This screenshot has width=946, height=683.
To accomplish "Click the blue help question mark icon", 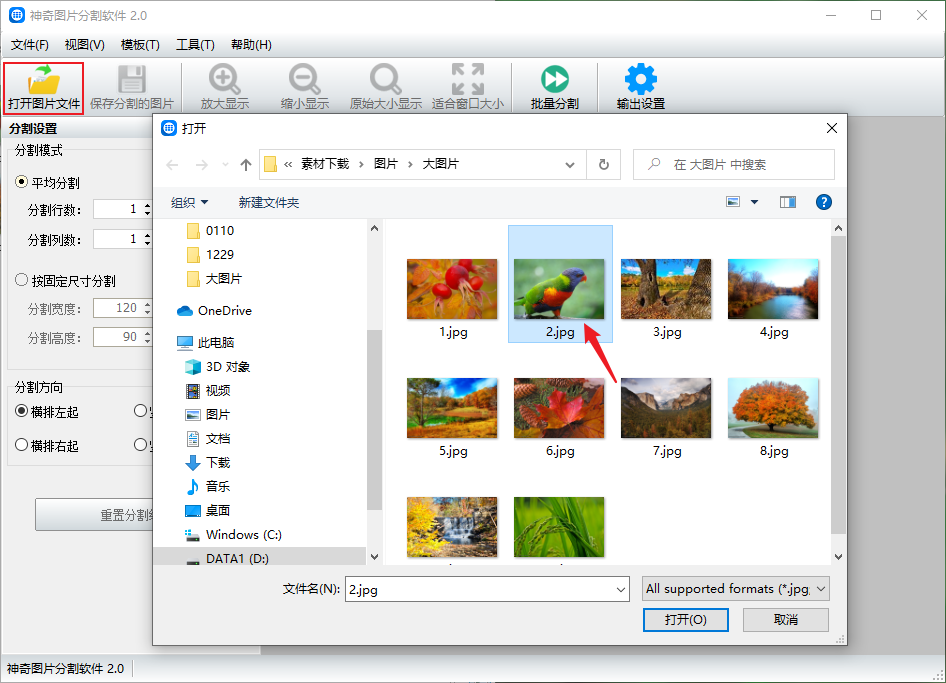I will click(x=824, y=202).
